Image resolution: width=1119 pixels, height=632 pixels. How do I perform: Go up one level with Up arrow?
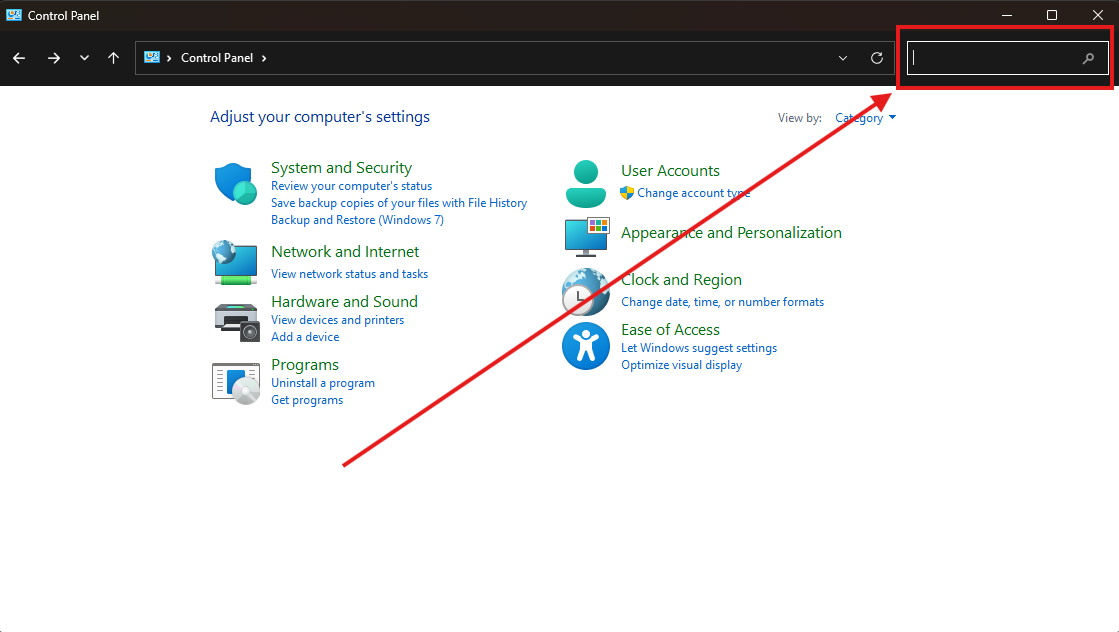pyautogui.click(x=113, y=58)
